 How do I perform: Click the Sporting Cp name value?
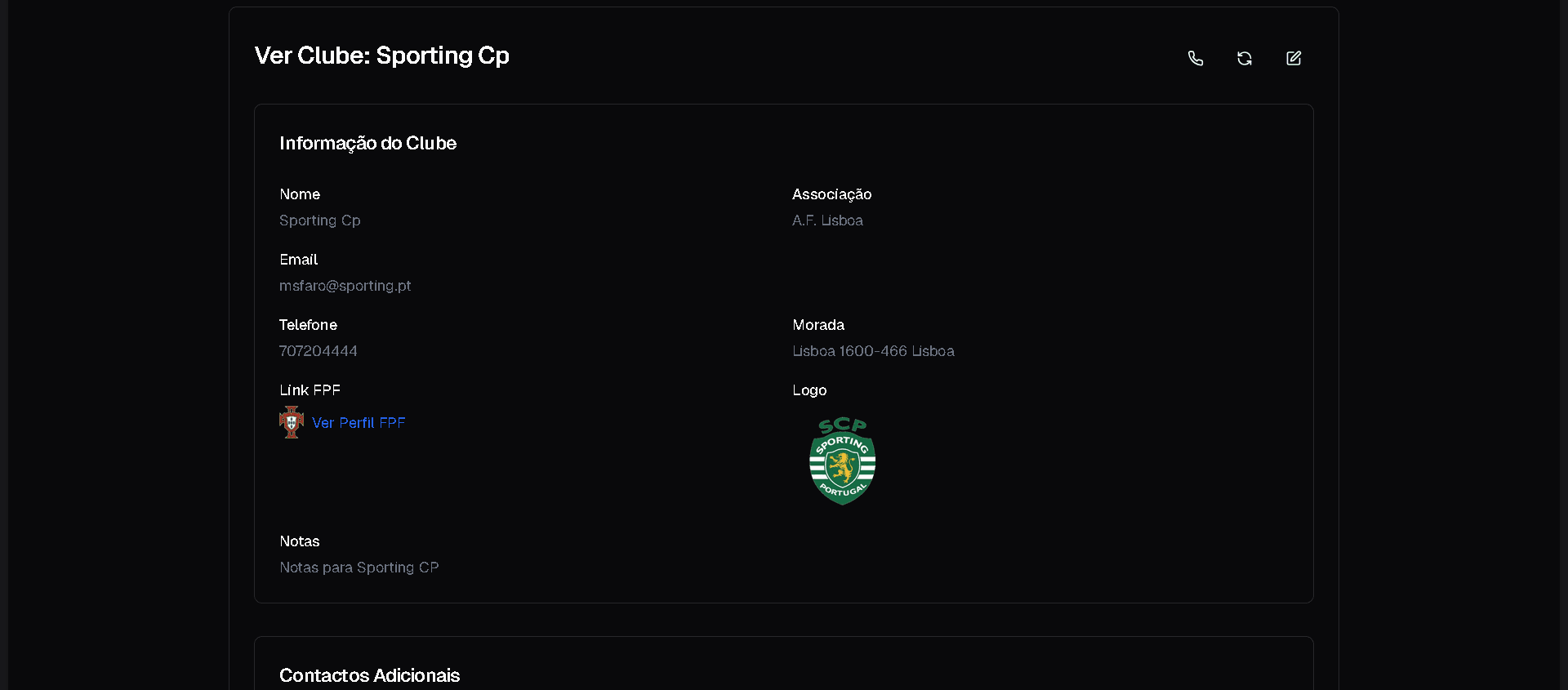(x=320, y=220)
